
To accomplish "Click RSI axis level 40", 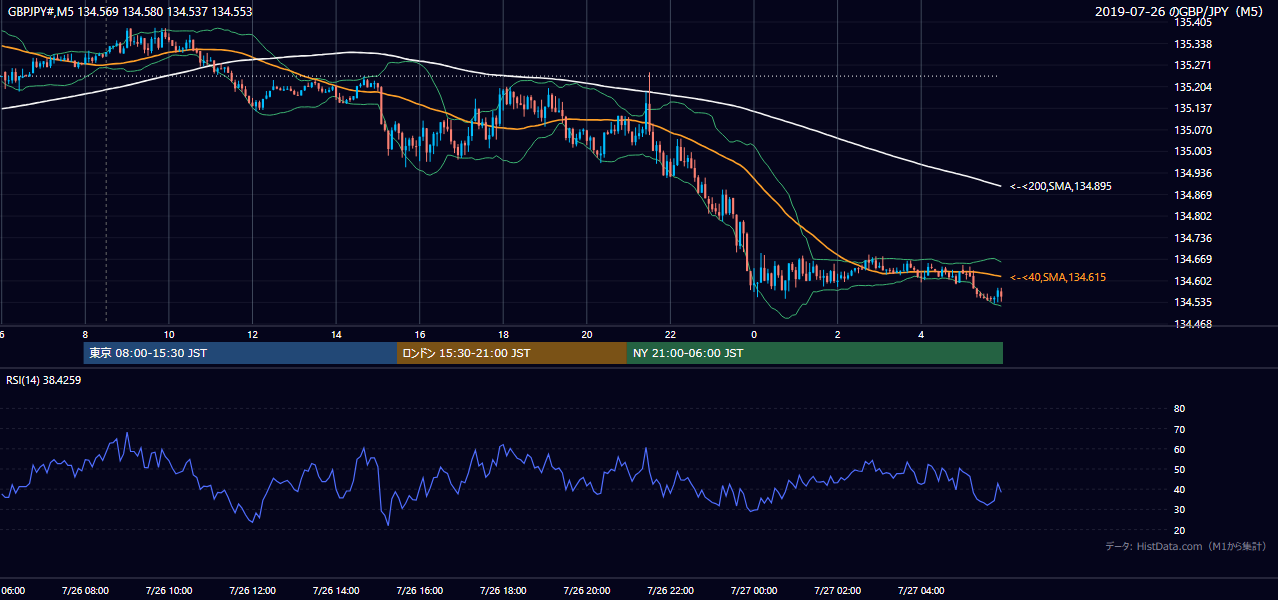I will pyautogui.click(x=1179, y=490).
